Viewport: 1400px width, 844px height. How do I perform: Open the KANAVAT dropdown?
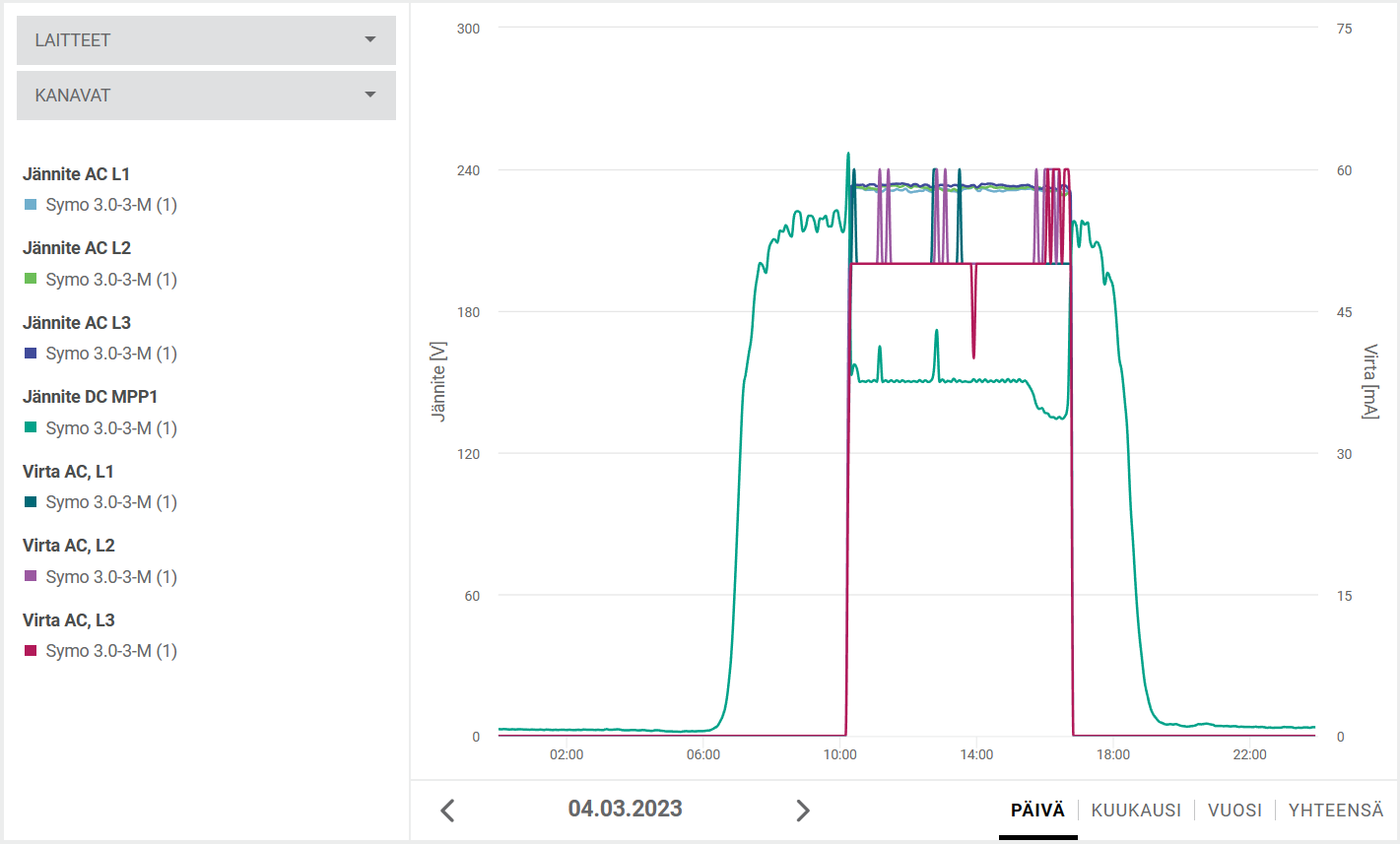point(206,96)
